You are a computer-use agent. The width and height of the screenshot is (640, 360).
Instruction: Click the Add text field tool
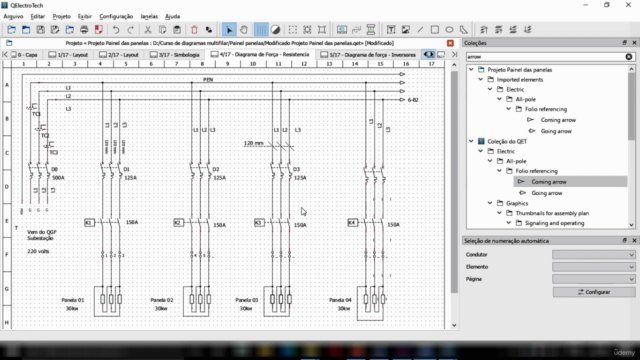[391, 29]
